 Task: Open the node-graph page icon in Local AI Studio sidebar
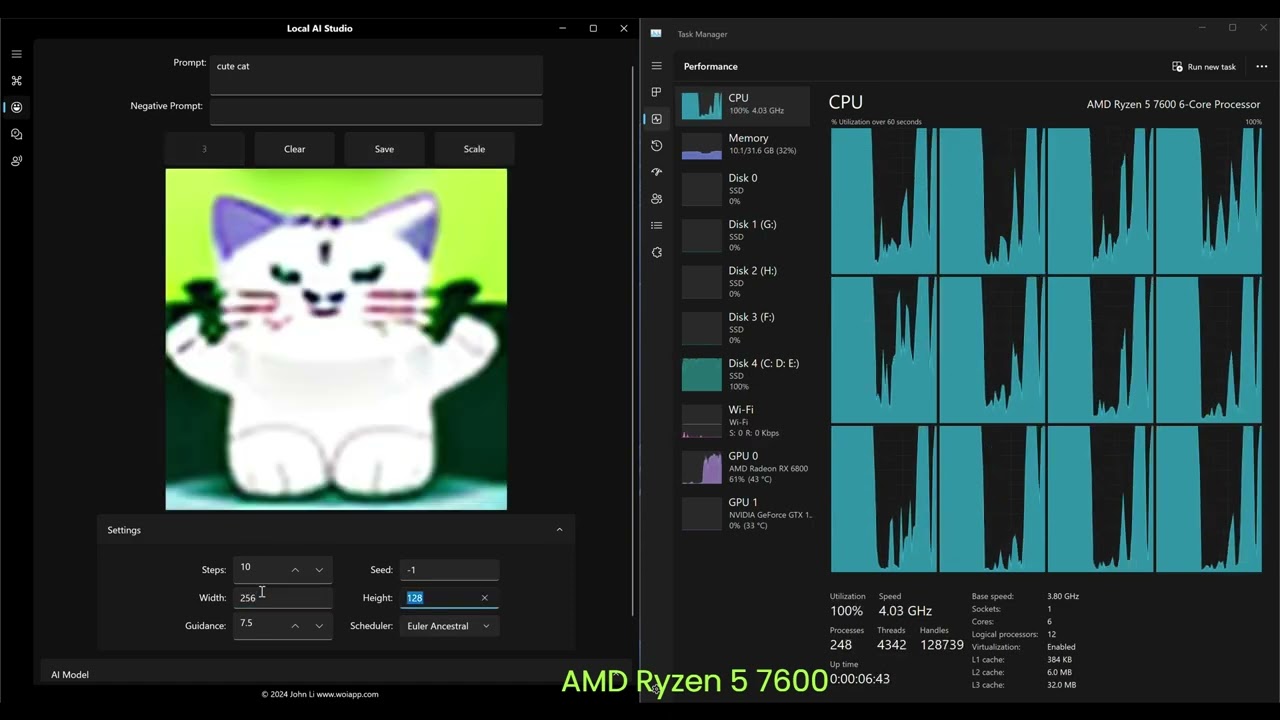16,81
